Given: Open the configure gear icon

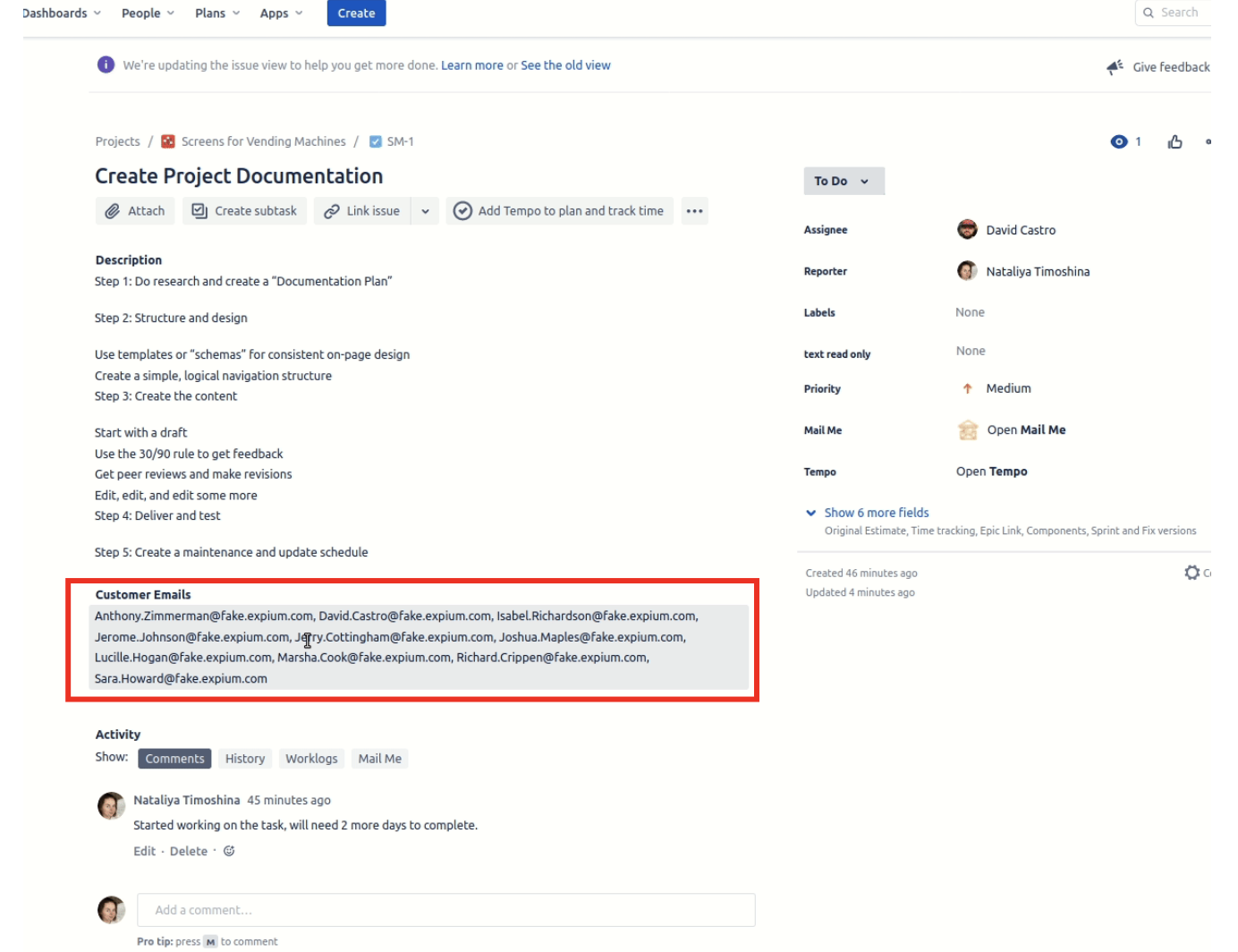Looking at the screenshot, I should click(x=1192, y=573).
